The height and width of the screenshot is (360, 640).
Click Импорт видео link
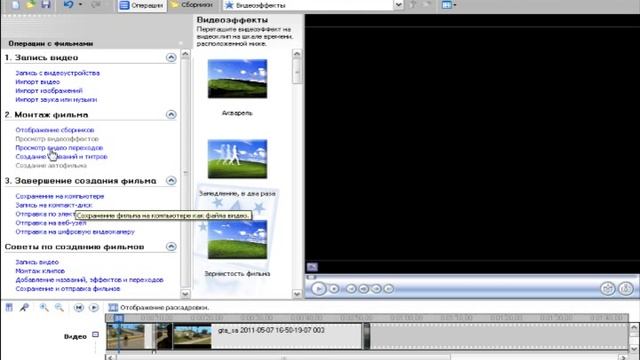[x=38, y=82]
